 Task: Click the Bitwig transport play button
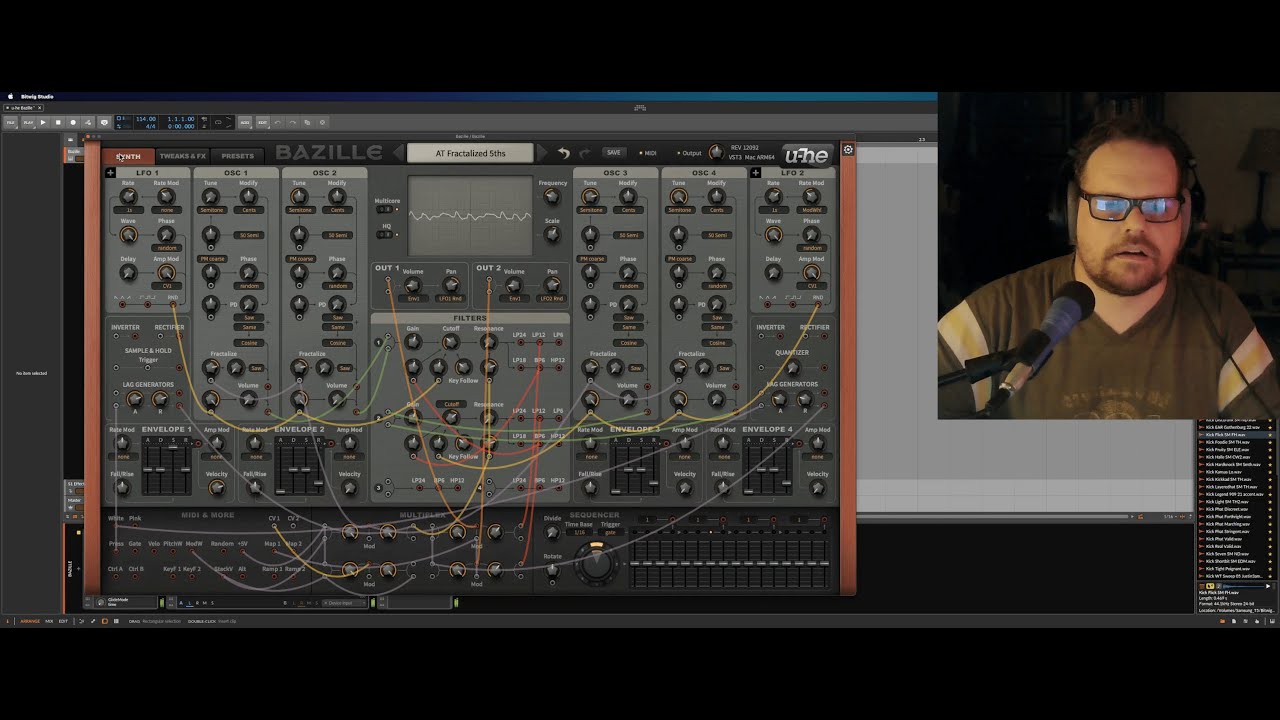point(43,122)
